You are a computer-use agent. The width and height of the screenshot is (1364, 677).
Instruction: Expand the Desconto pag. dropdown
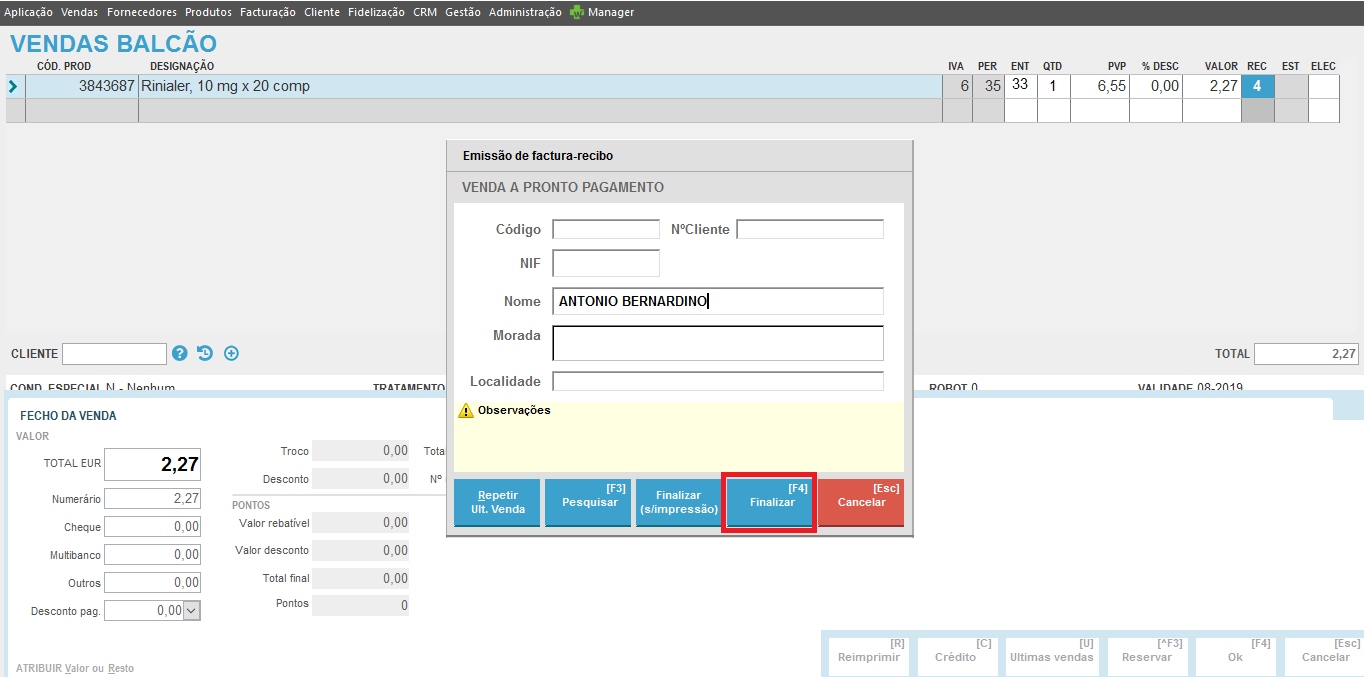click(x=192, y=610)
